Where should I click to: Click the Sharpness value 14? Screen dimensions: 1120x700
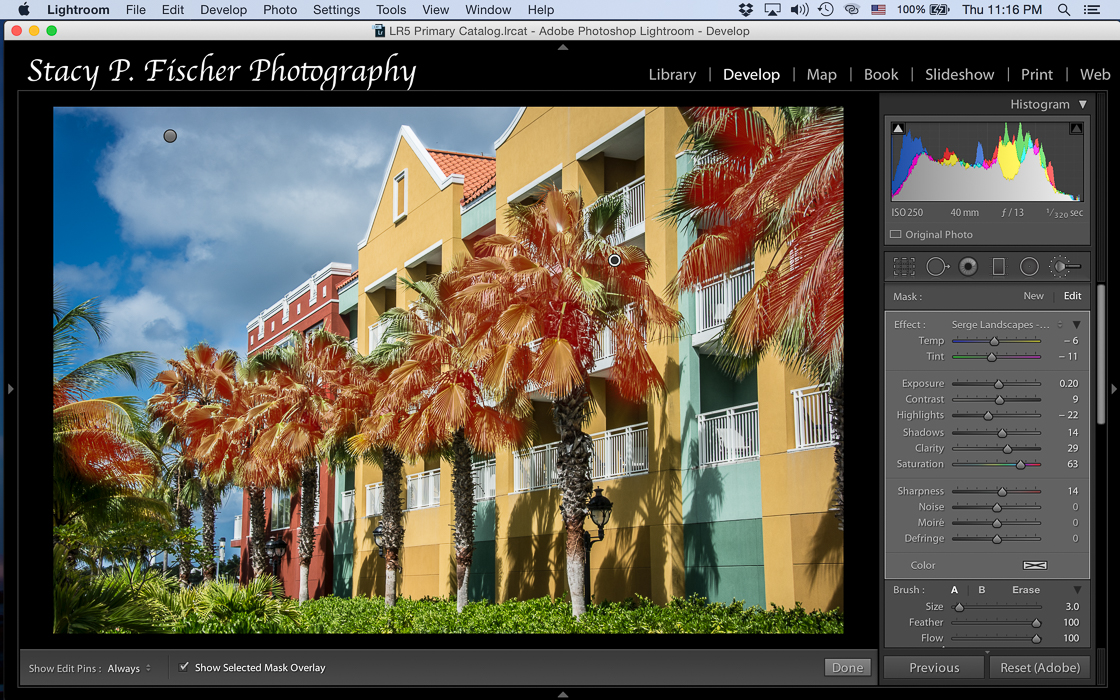tap(1073, 491)
